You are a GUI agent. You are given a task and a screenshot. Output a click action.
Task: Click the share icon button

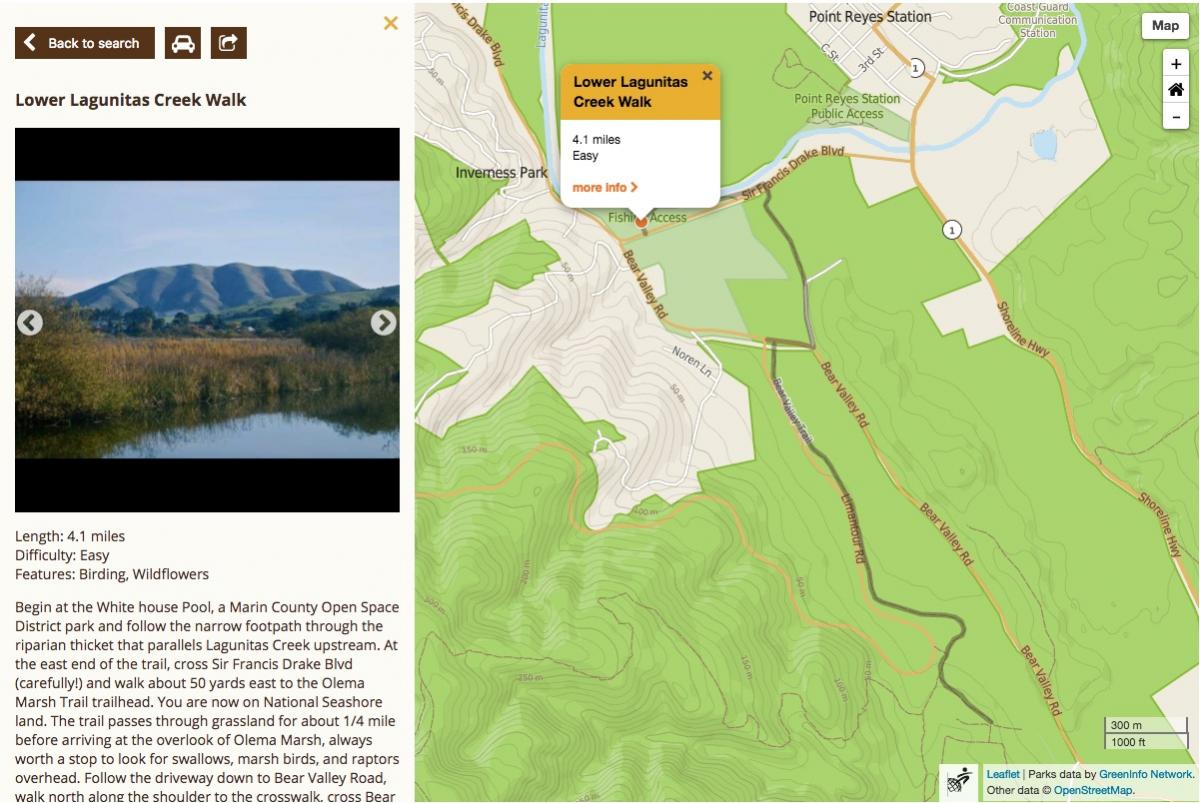tap(229, 43)
